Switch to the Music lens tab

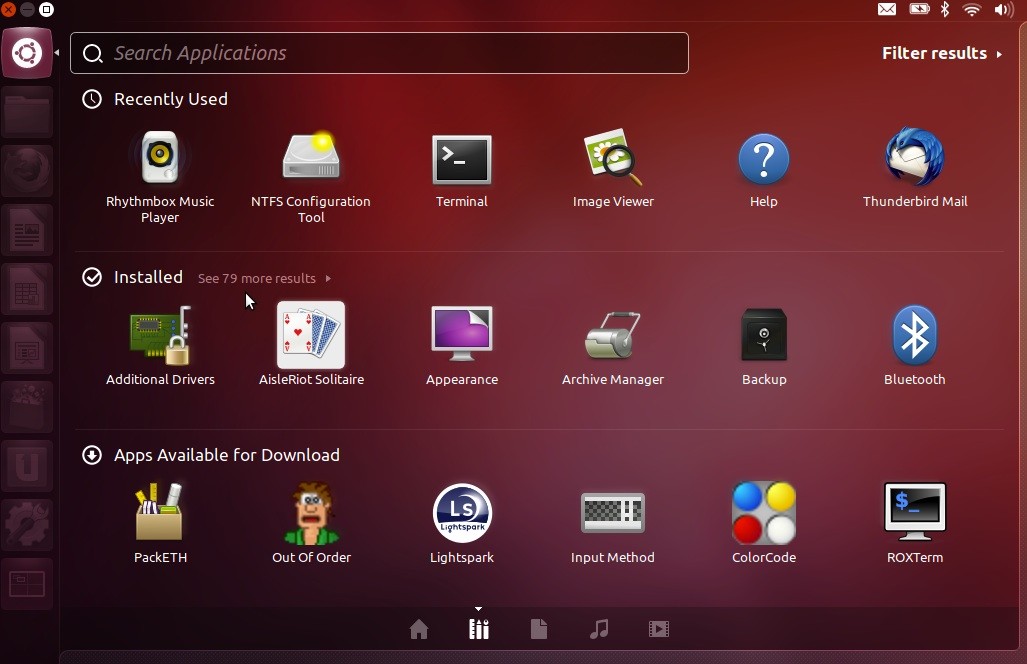tap(599, 629)
